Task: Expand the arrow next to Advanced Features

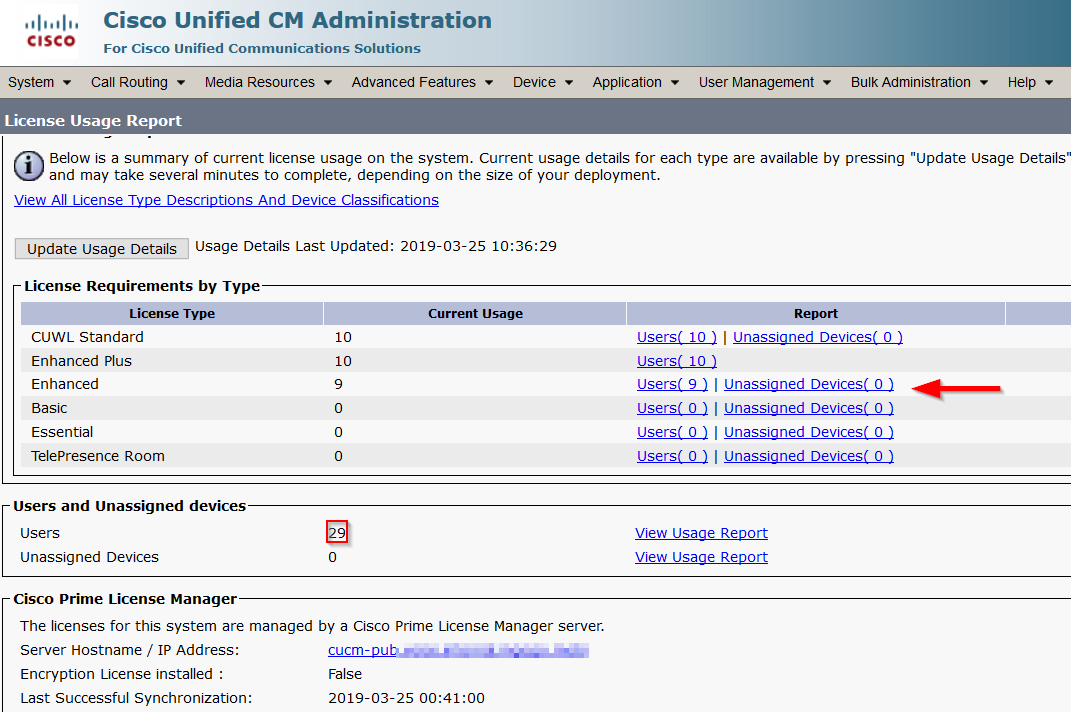Action: click(489, 83)
